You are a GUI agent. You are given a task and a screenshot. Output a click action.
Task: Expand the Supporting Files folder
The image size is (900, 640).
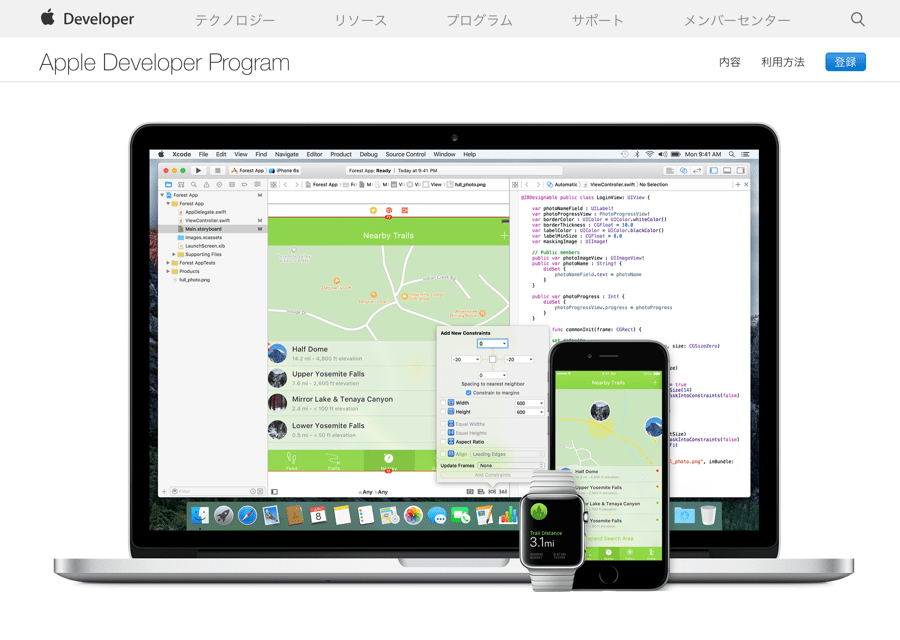click(x=174, y=254)
